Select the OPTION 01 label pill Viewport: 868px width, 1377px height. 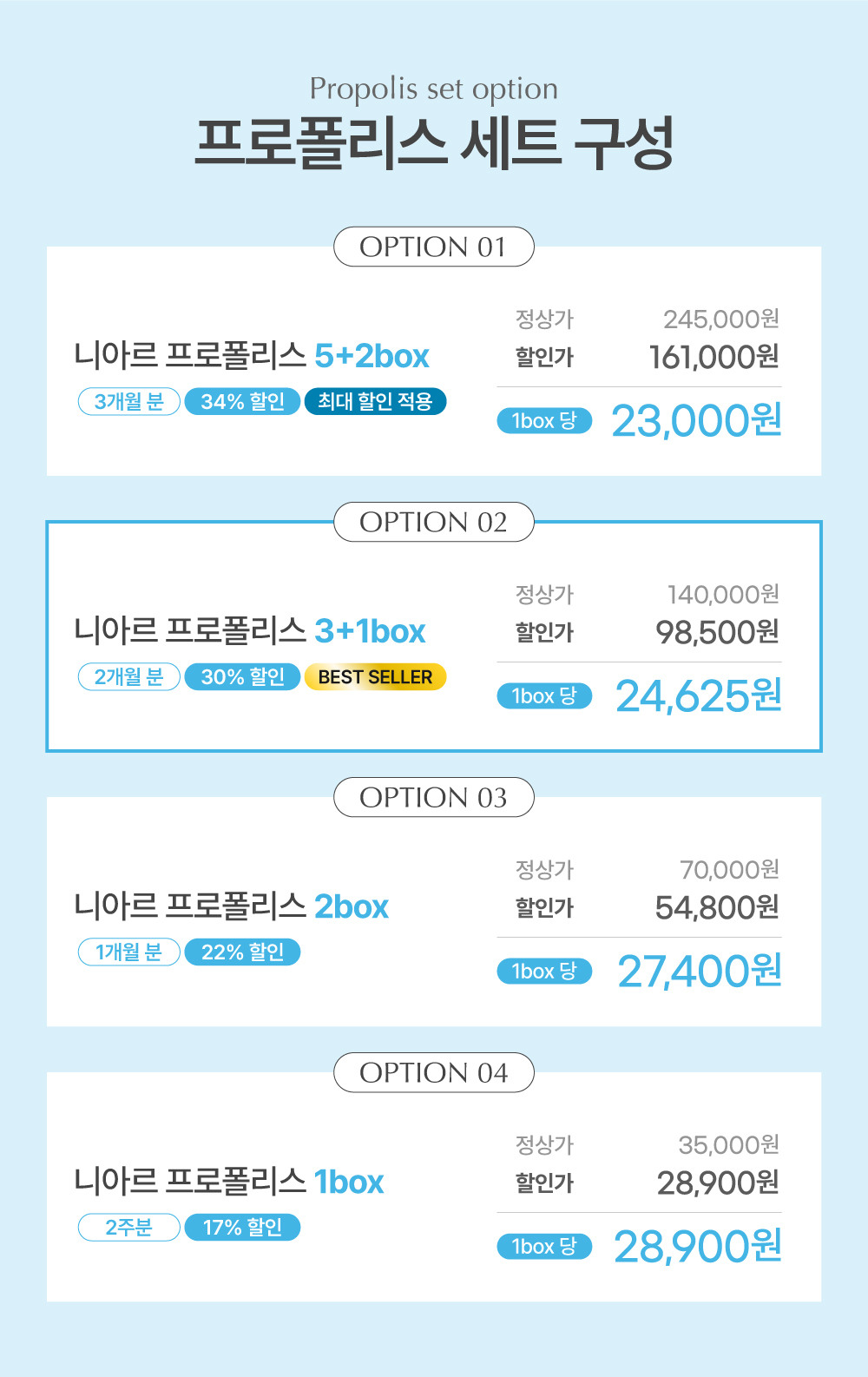pyautogui.click(x=433, y=247)
